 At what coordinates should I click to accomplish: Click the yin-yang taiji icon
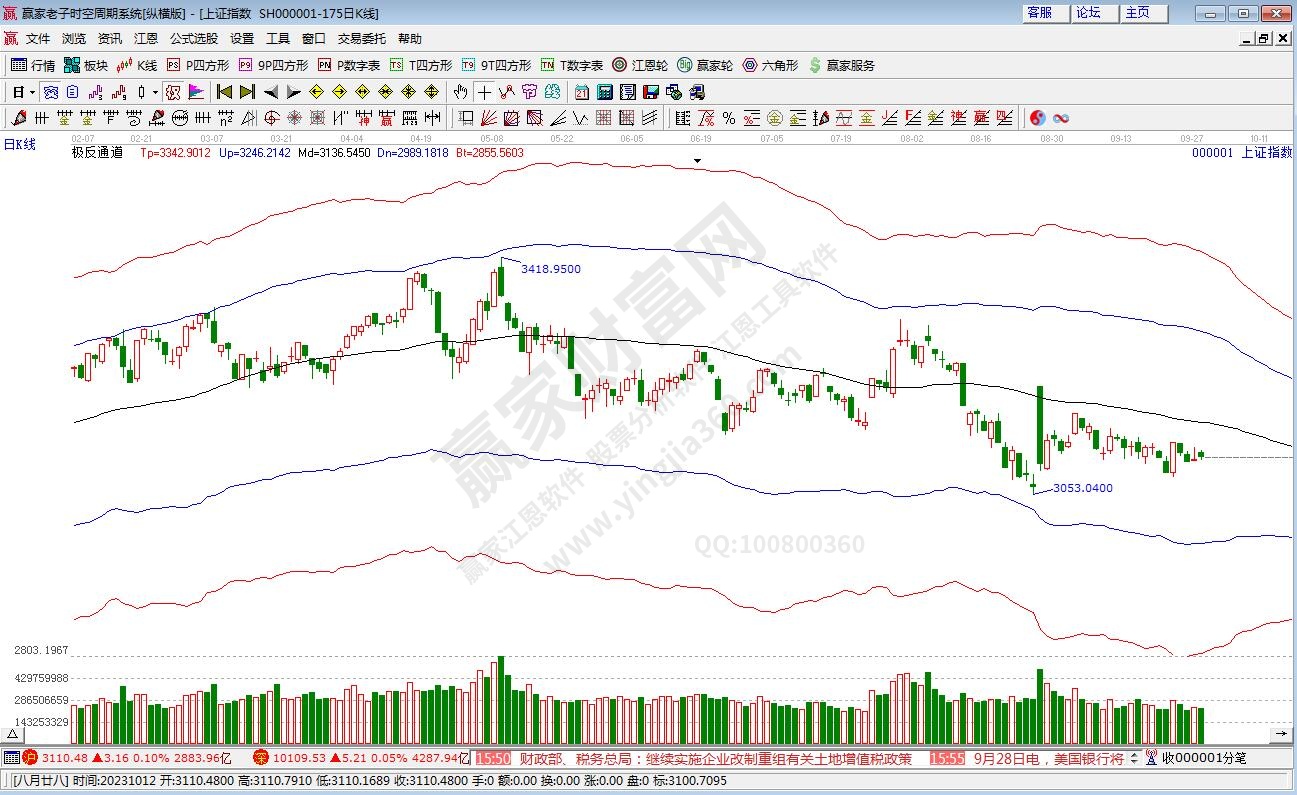pyautogui.click(x=1037, y=118)
